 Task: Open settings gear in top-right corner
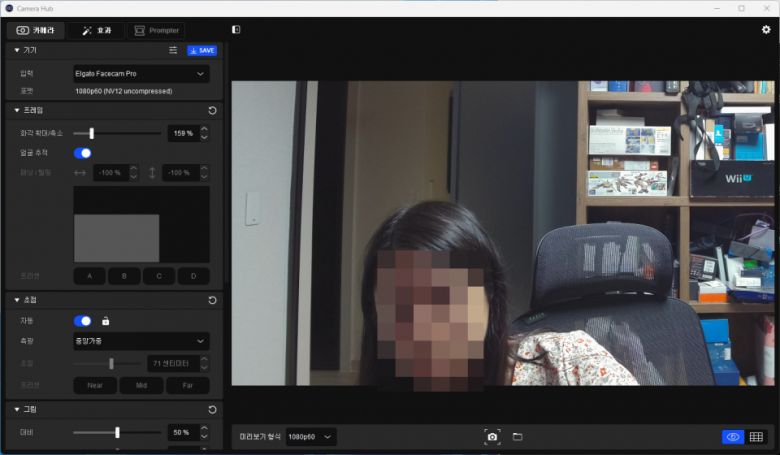pos(766,30)
